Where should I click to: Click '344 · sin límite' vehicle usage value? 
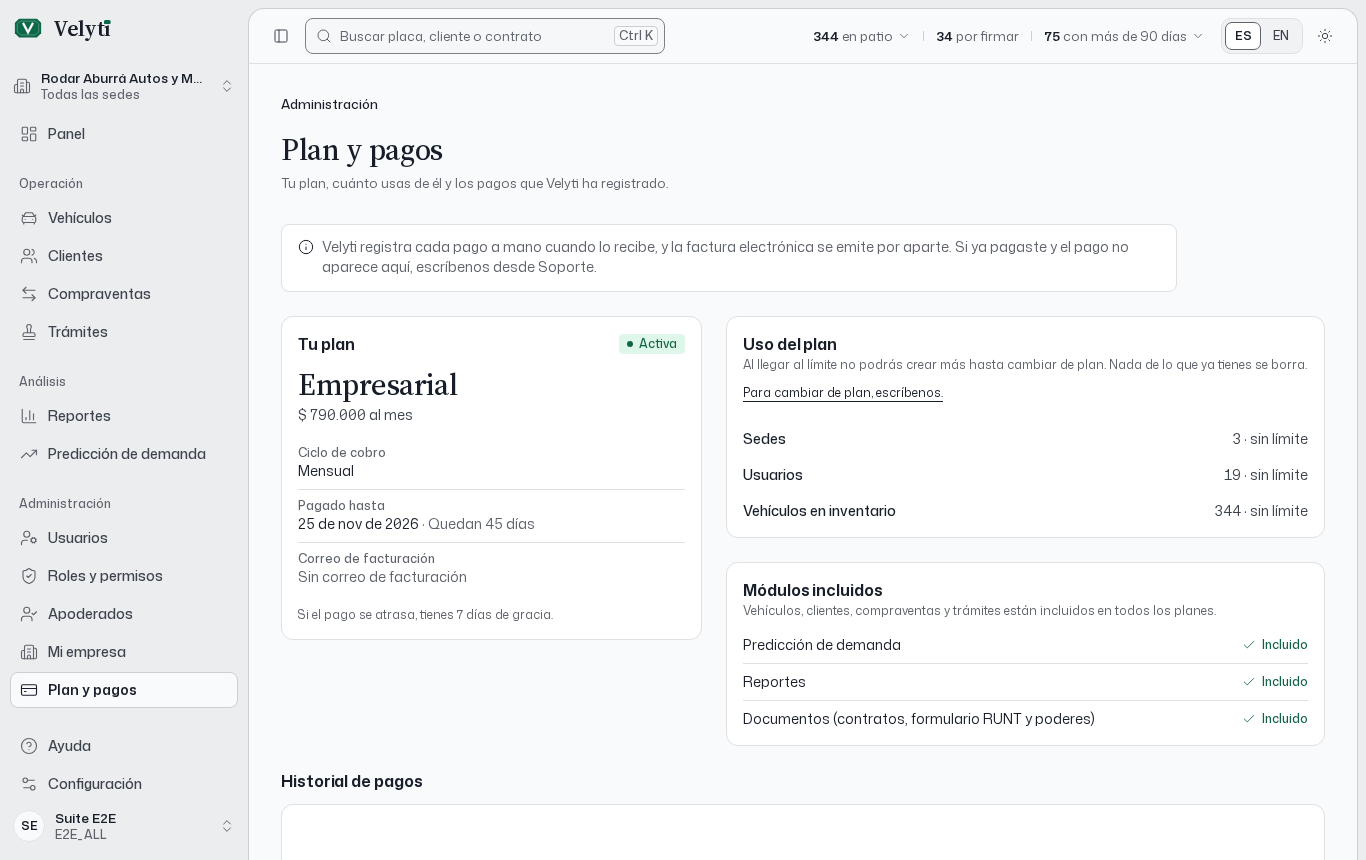tap(1261, 511)
